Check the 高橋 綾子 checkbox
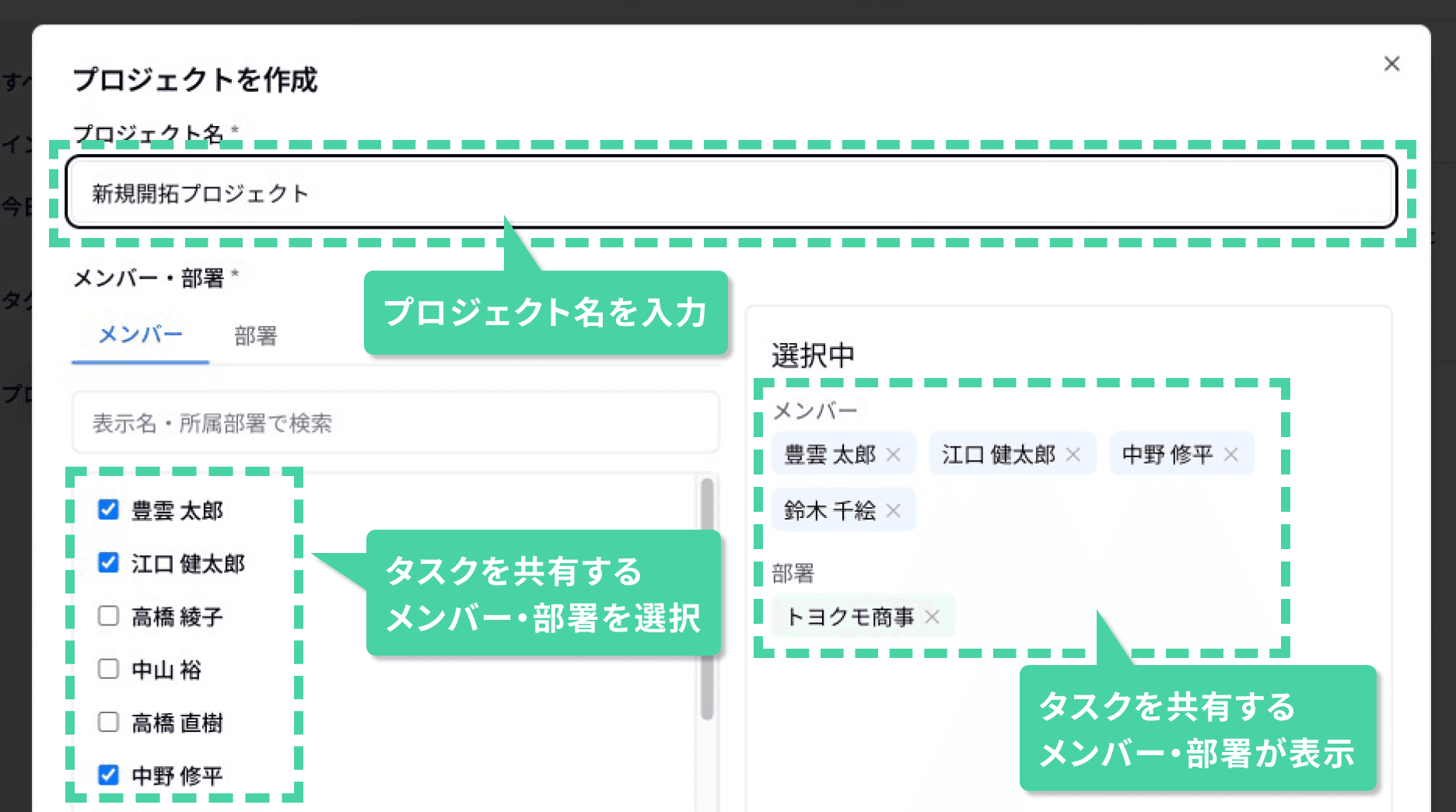 click(107, 615)
